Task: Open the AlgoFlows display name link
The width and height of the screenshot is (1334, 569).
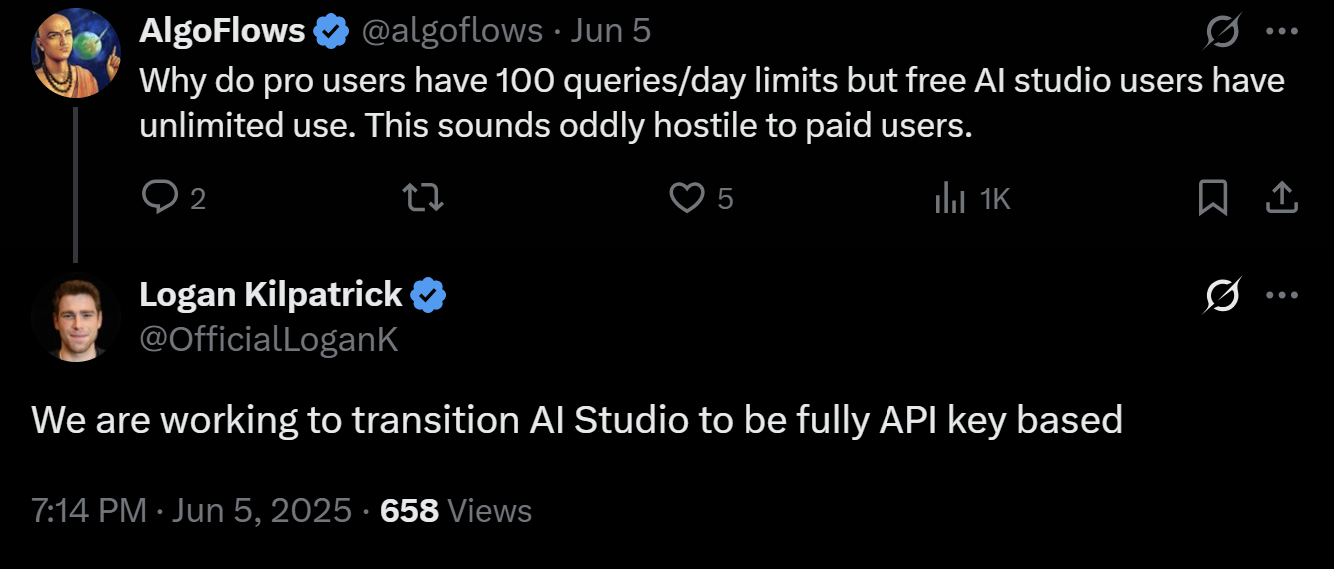Action: pyautogui.click(x=222, y=32)
